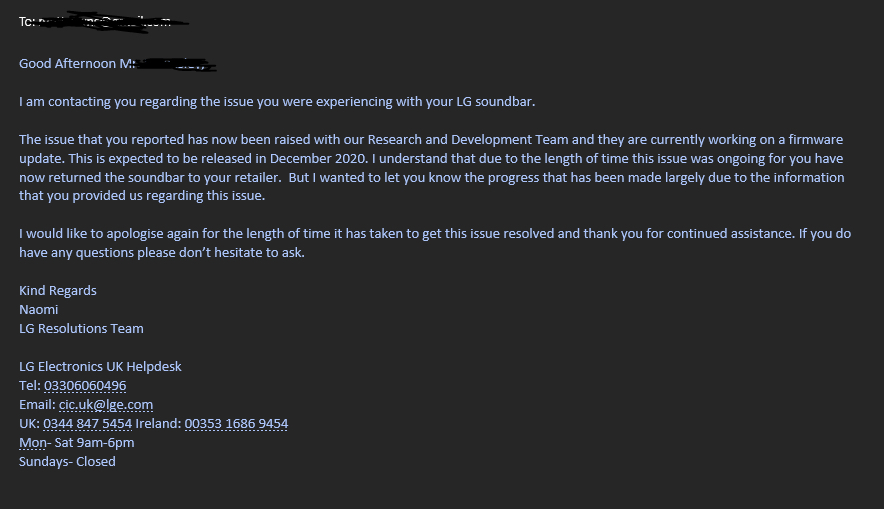
Task: Click the LG Resolutions Team line
Action: click(81, 329)
